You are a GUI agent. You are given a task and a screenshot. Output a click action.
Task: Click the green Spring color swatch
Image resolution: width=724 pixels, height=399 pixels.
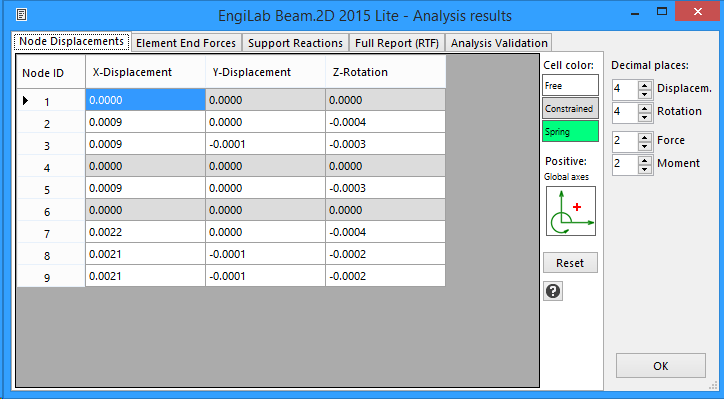coord(570,132)
